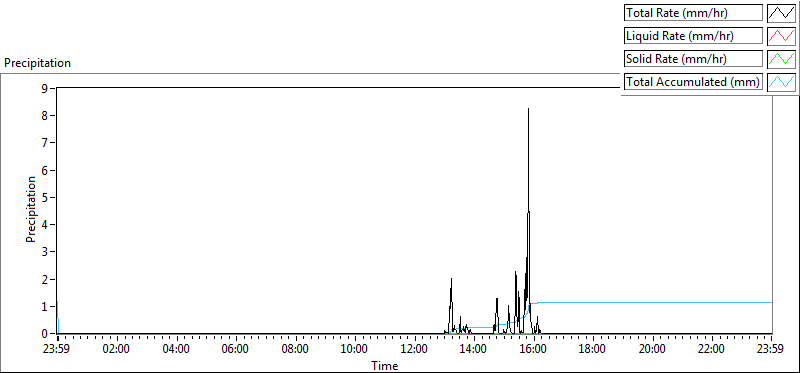
Task: Select the Total Accumulated (mm) legend label
Action: 693,82
